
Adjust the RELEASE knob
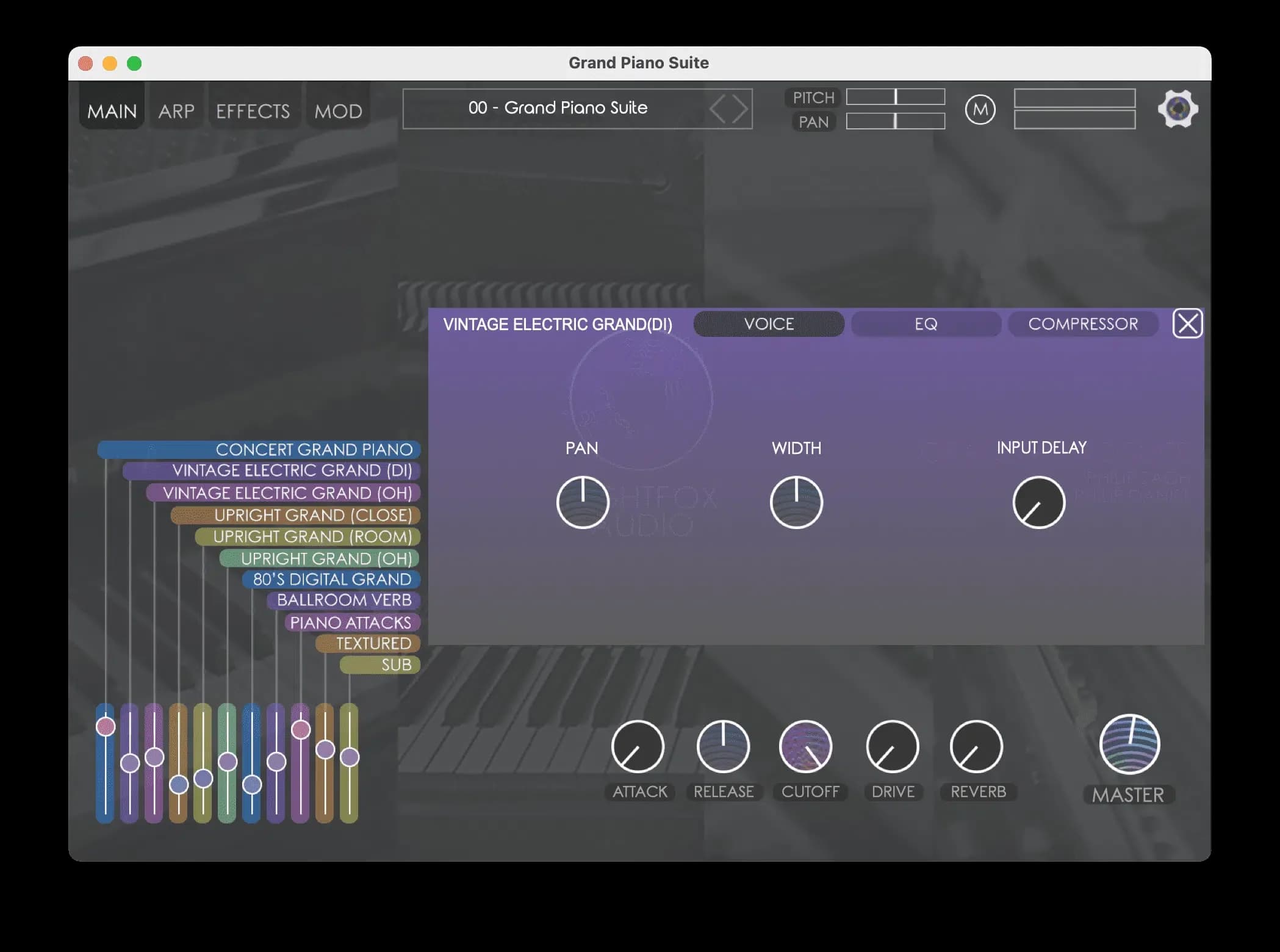tap(723, 746)
